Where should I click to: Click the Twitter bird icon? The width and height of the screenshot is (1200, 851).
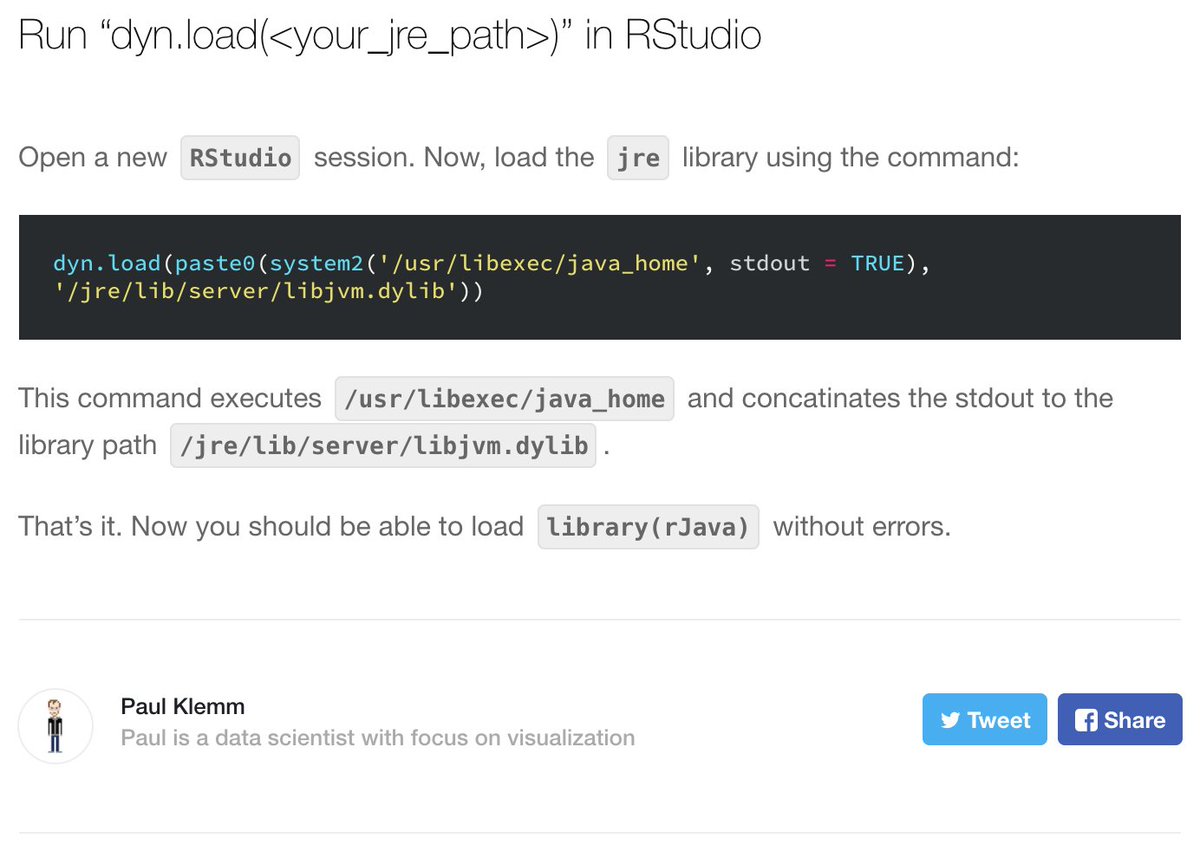(x=950, y=720)
